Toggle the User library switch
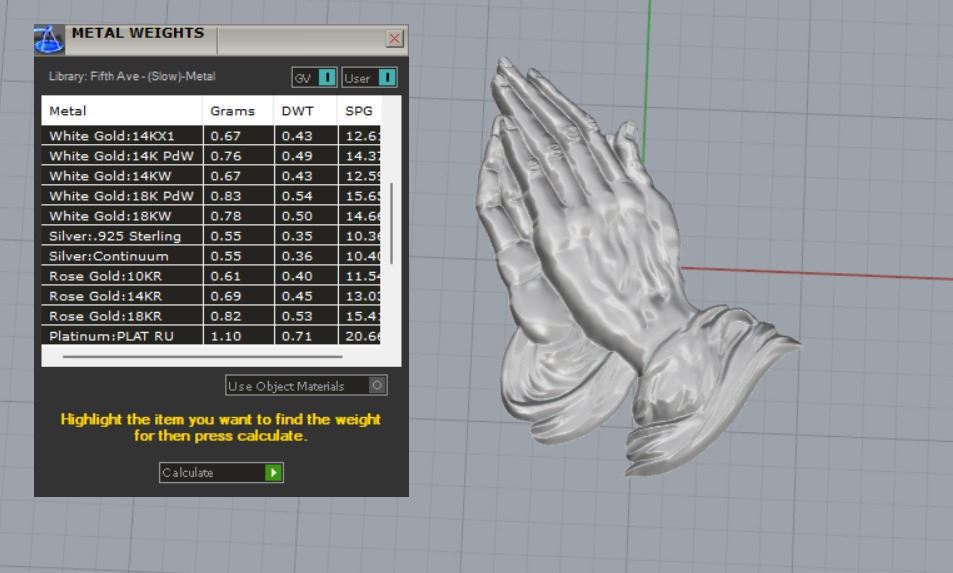The height and width of the screenshot is (573, 953). pos(370,78)
